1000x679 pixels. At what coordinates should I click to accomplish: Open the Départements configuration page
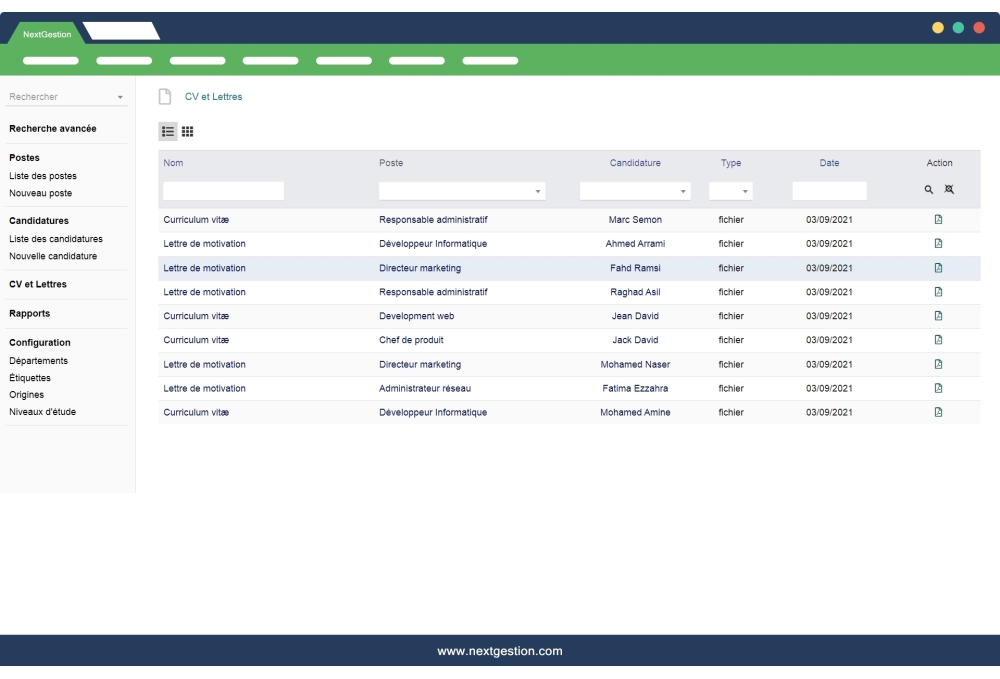tap(38, 361)
